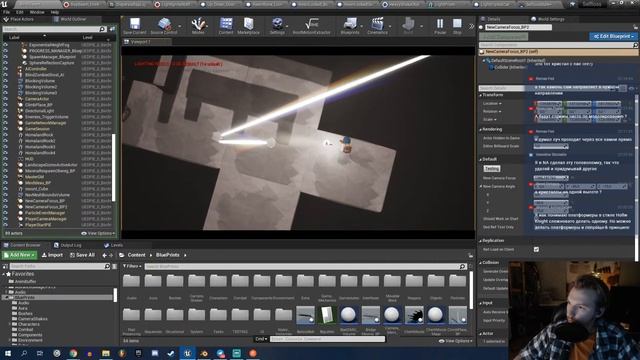
Task: Open the Window menu
Action: tap(37, 12)
